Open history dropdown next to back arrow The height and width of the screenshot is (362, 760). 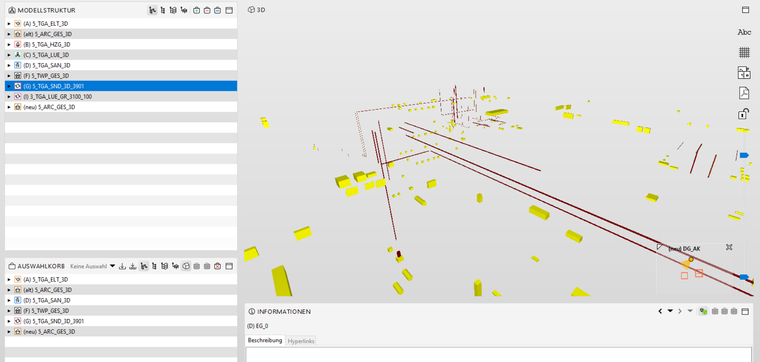tap(670, 311)
